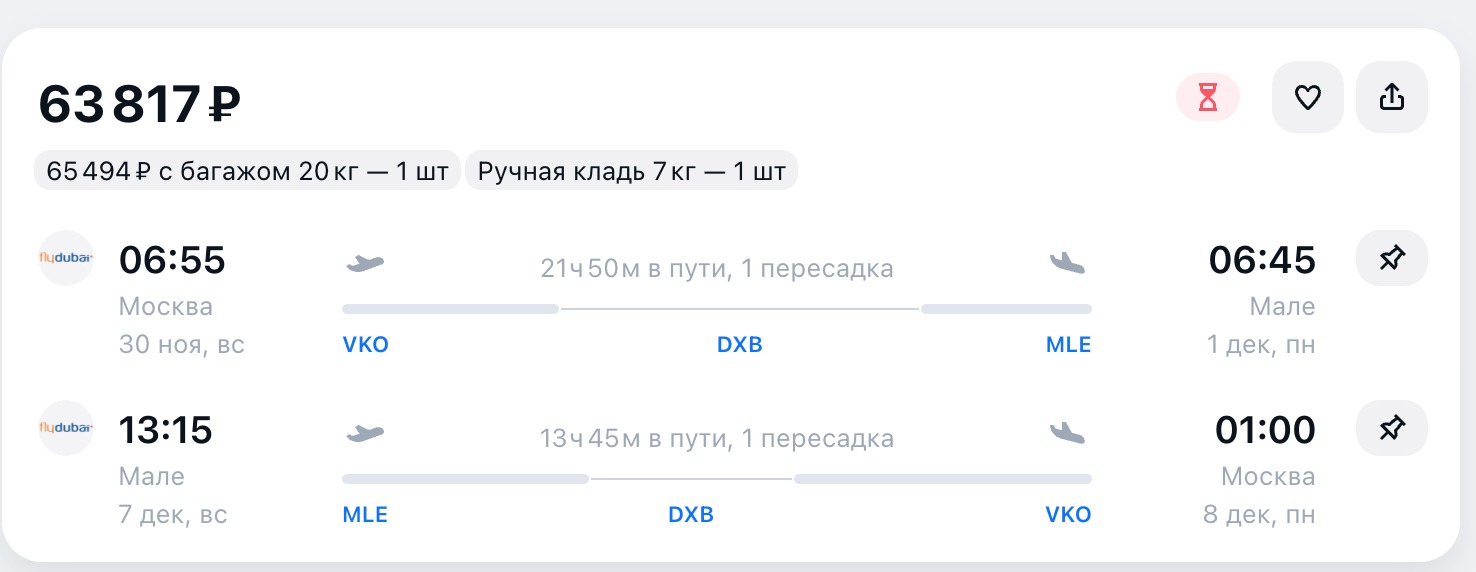Click the red hourglass badge
The image size is (1476, 572).
coord(1208,98)
